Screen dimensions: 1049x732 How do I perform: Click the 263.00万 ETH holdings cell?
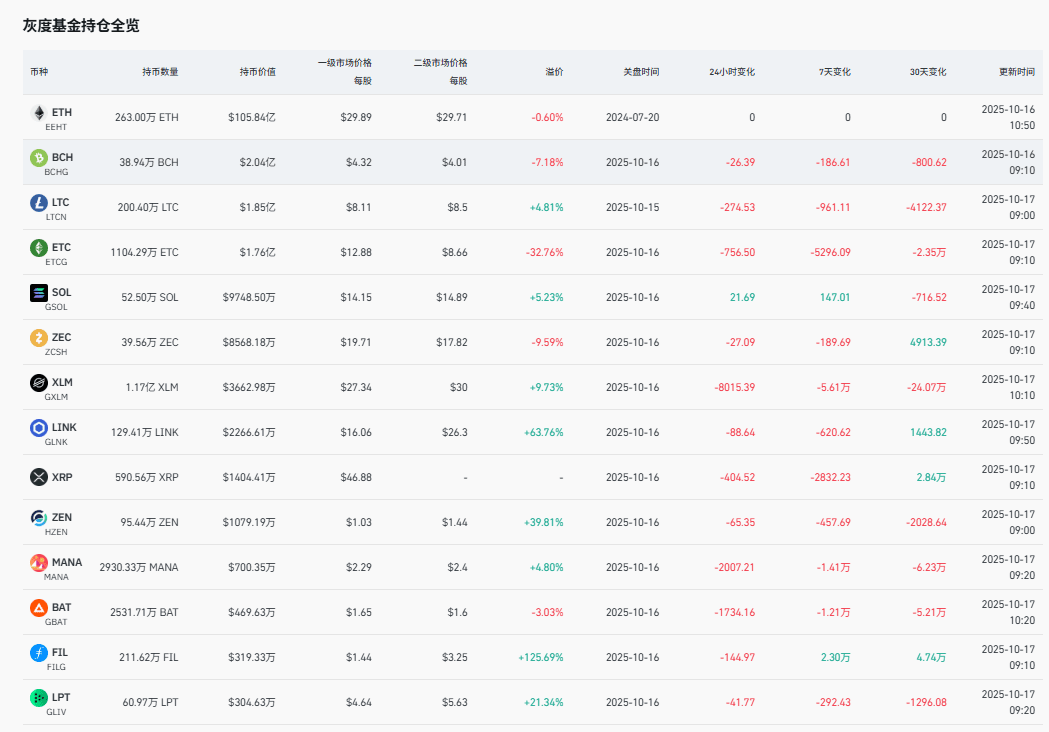pyautogui.click(x=147, y=117)
